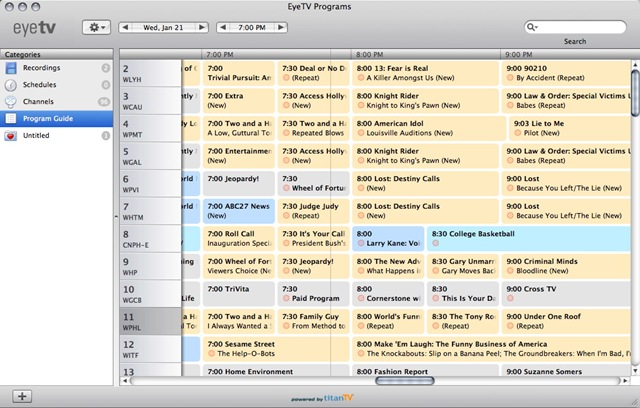Click horizontal scrollbar thumb in guide
Image resolution: width=640 pixels, height=408 pixels.
click(x=404, y=381)
